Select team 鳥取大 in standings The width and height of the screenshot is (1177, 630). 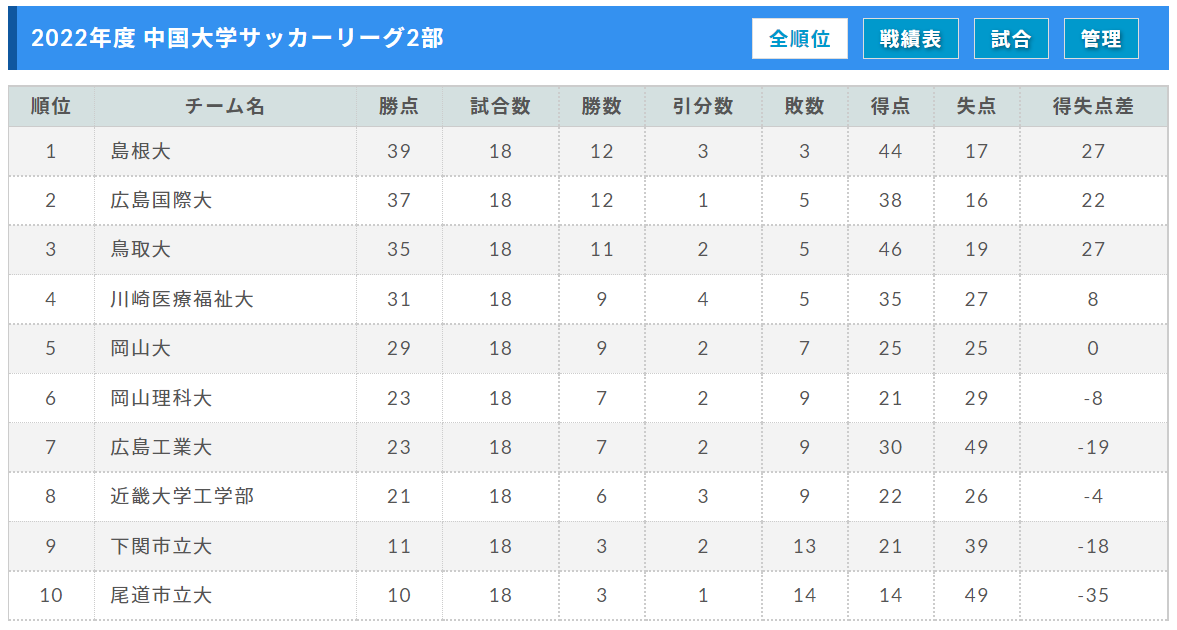[x=141, y=249]
